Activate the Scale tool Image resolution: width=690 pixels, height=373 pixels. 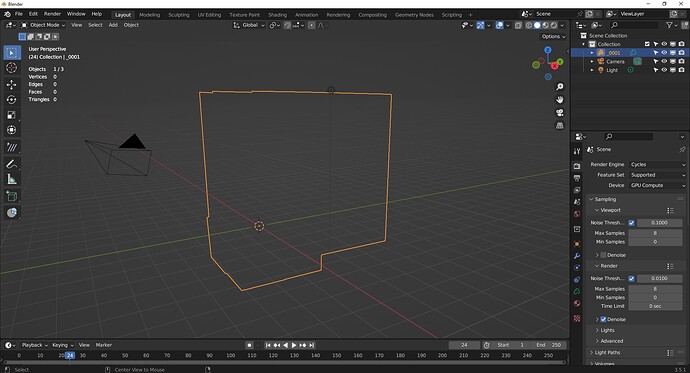(12, 115)
